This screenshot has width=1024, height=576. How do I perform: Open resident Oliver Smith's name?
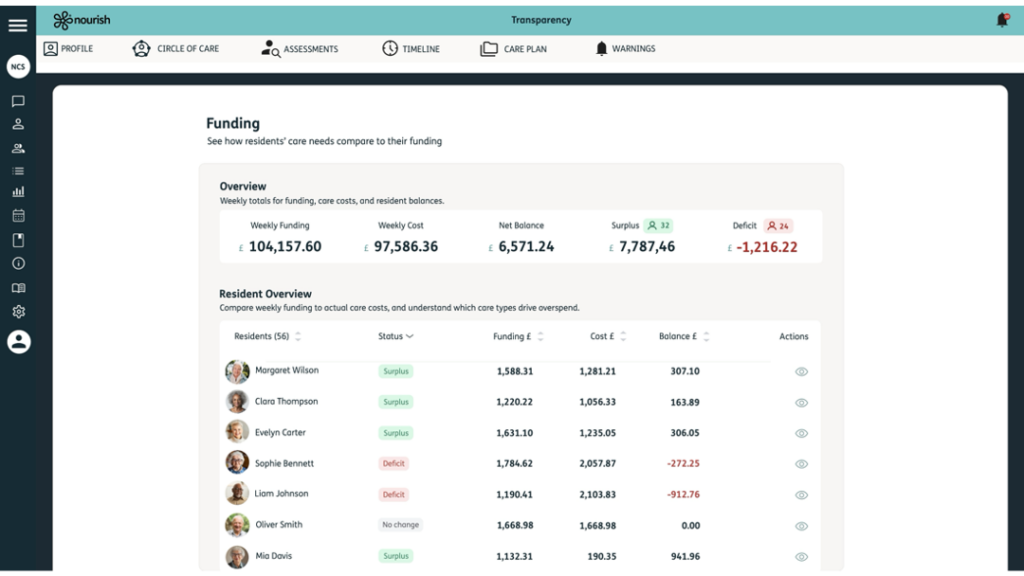[x=279, y=524]
